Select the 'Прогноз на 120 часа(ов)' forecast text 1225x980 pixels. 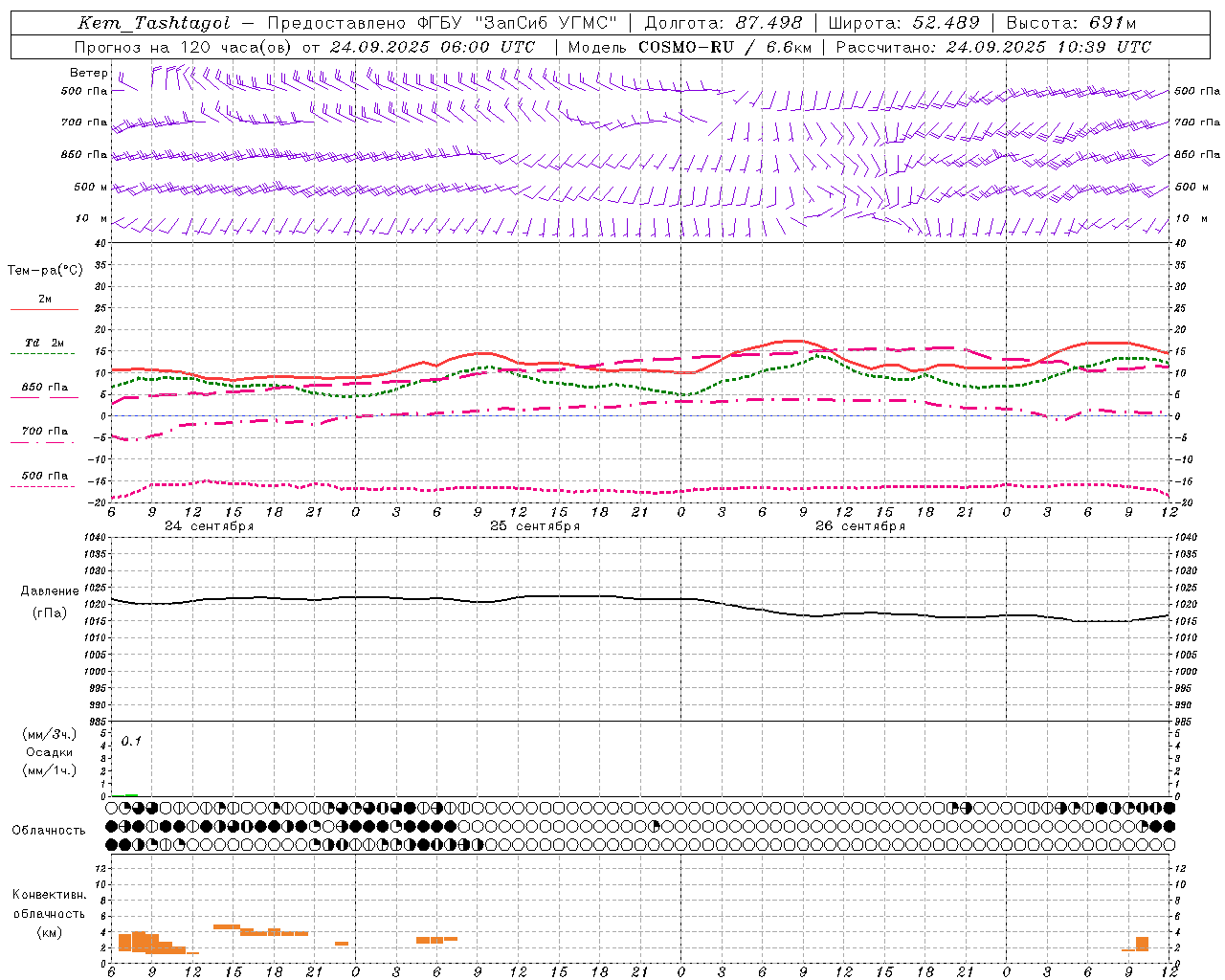[x=184, y=47]
